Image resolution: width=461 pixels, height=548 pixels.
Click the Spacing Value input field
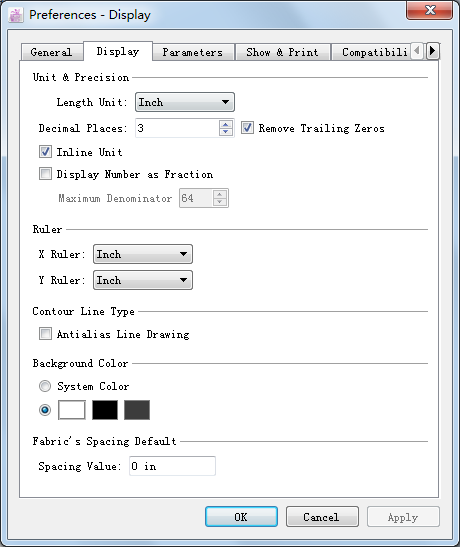[x=172, y=466]
